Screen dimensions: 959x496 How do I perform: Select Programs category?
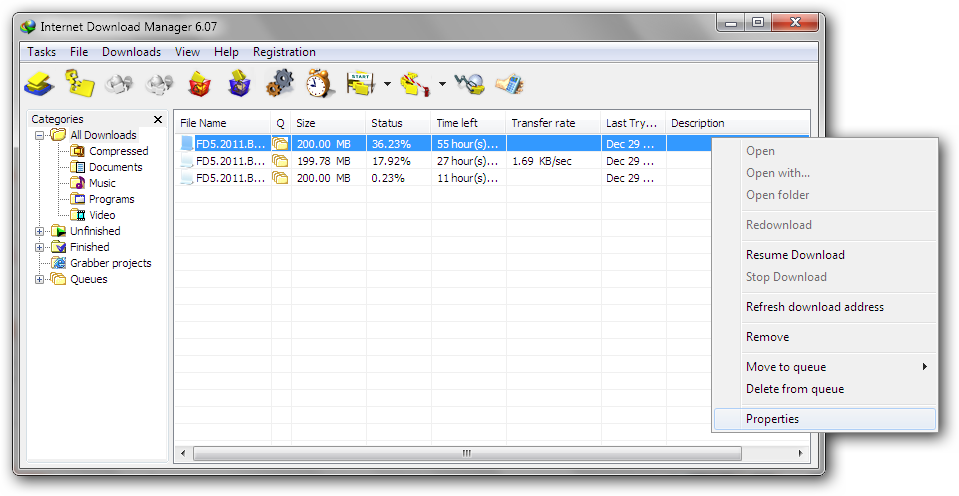coord(111,199)
